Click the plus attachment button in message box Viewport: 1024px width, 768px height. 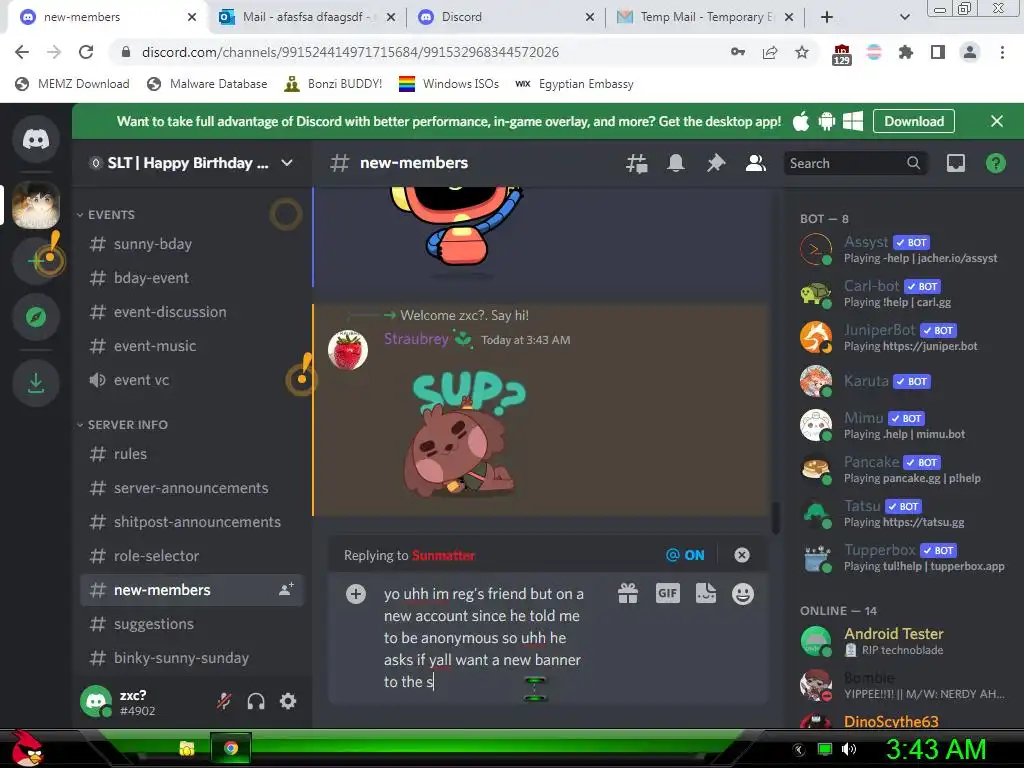[356, 594]
